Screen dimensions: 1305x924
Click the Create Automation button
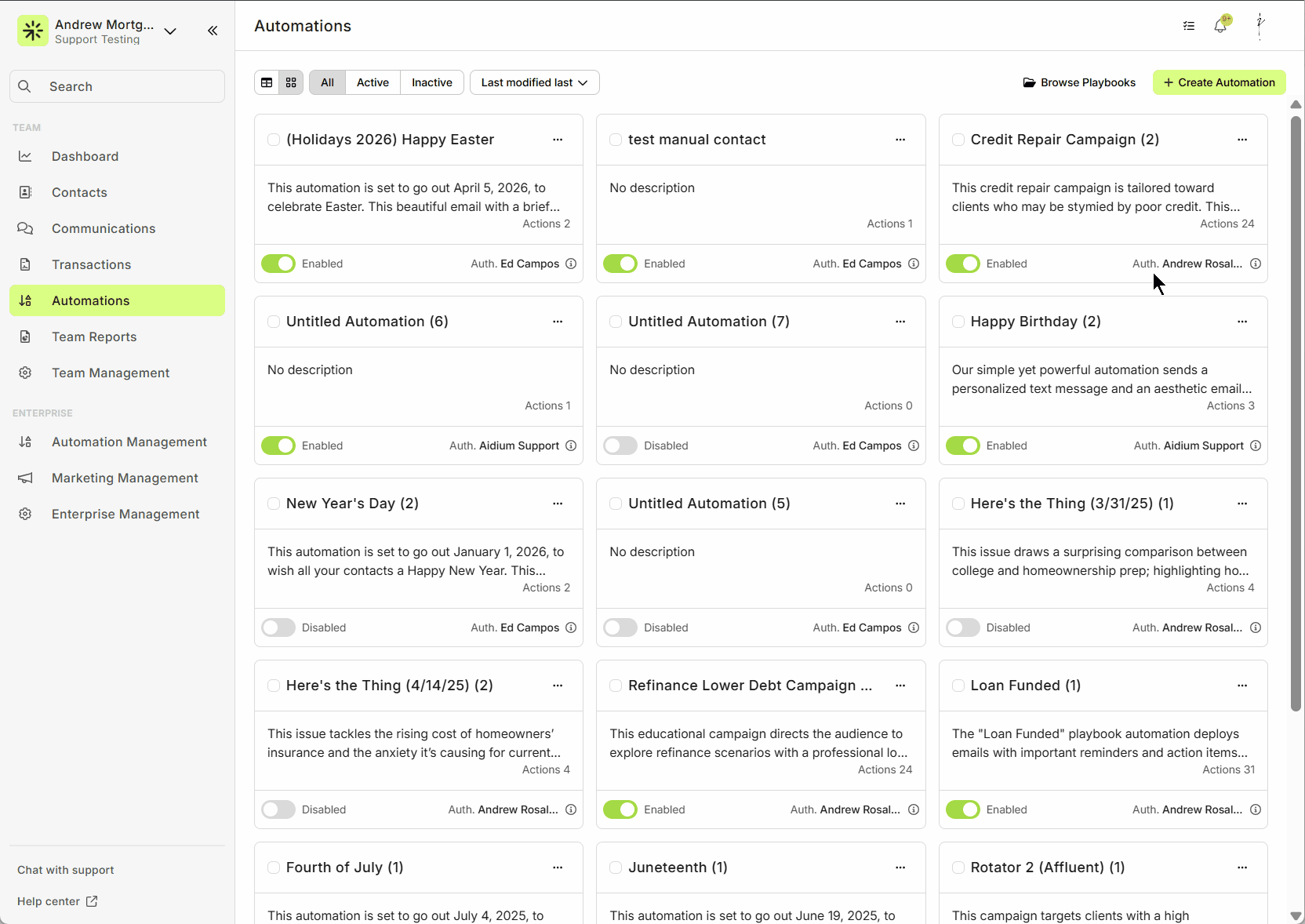pos(1219,82)
